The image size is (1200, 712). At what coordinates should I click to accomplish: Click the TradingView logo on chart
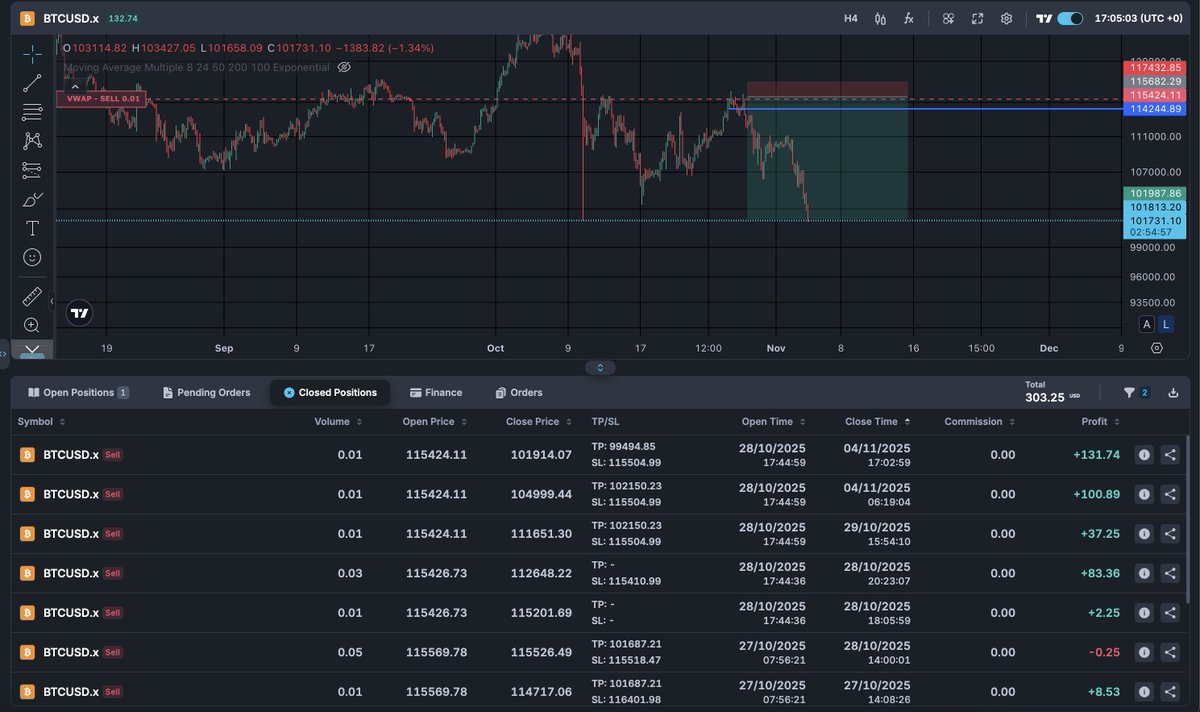(x=80, y=313)
